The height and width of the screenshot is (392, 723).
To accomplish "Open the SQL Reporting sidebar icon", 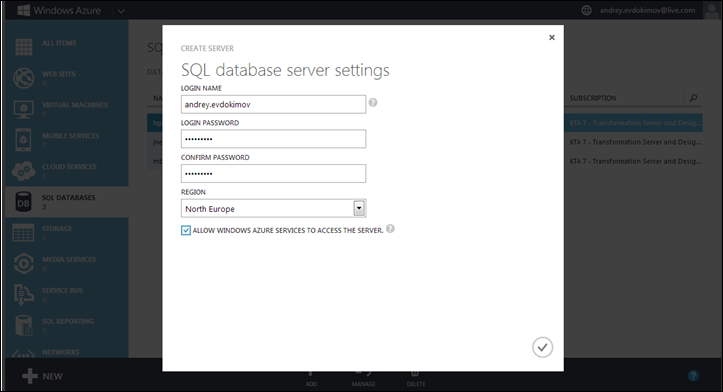I will (x=24, y=325).
